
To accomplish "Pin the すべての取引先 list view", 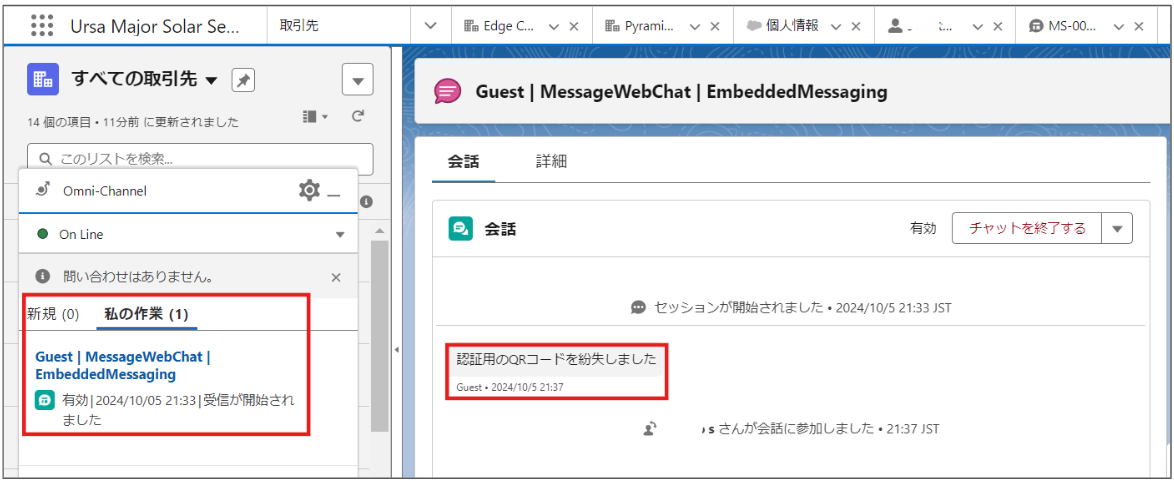I will pyautogui.click(x=243, y=80).
